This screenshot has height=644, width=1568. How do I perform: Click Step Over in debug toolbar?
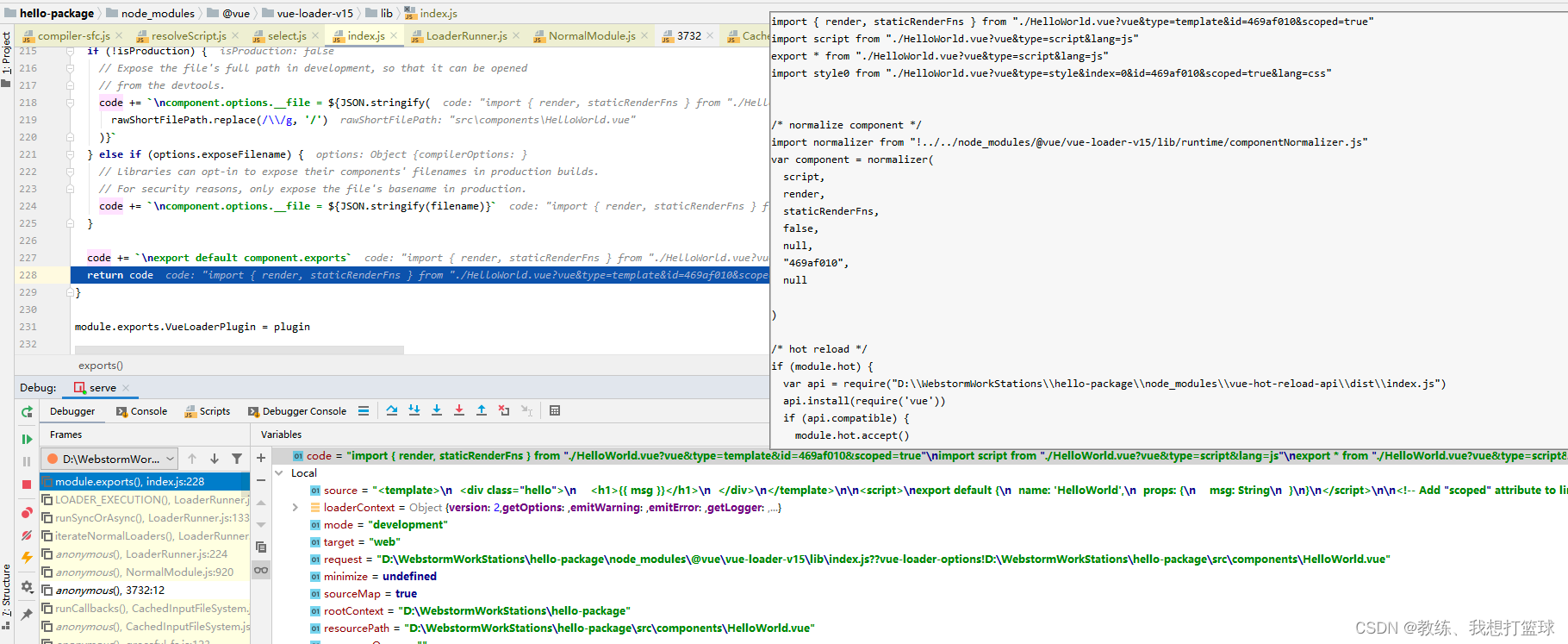pos(392,410)
